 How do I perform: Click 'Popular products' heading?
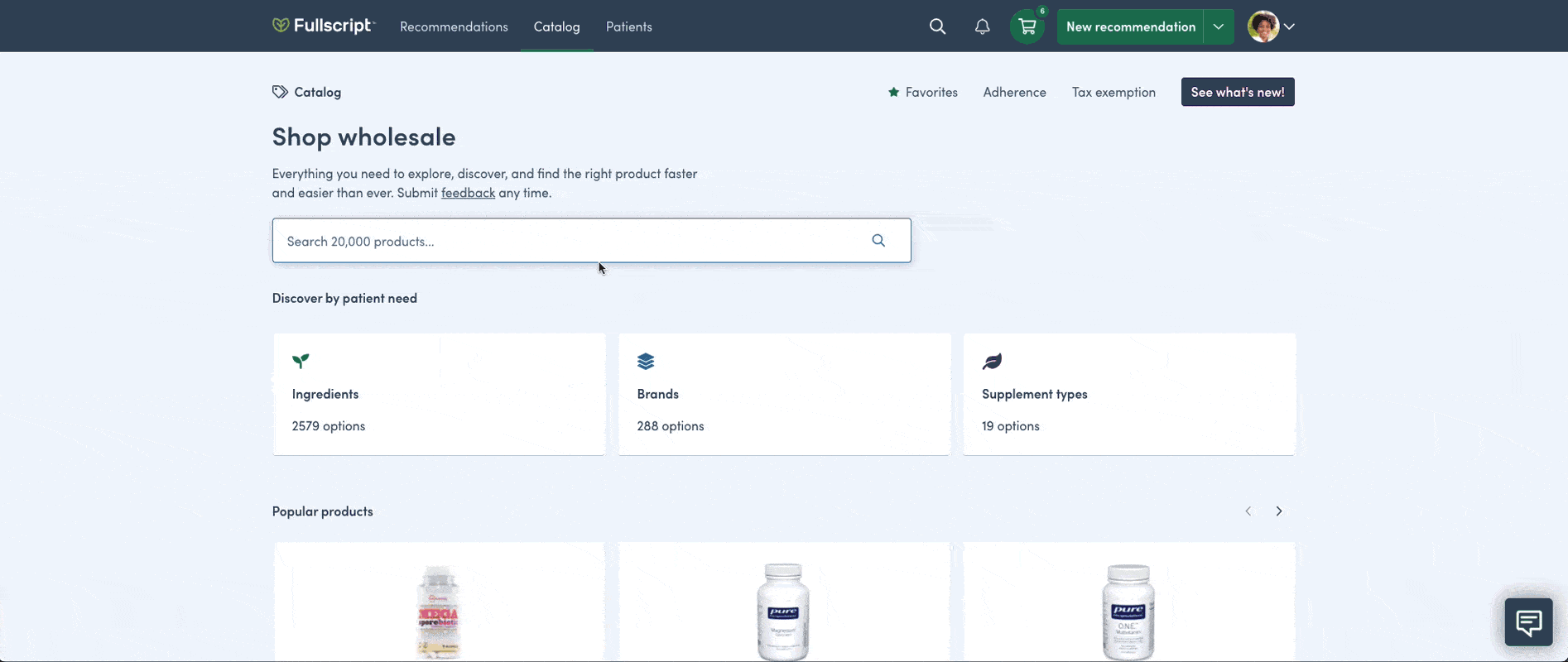[322, 511]
